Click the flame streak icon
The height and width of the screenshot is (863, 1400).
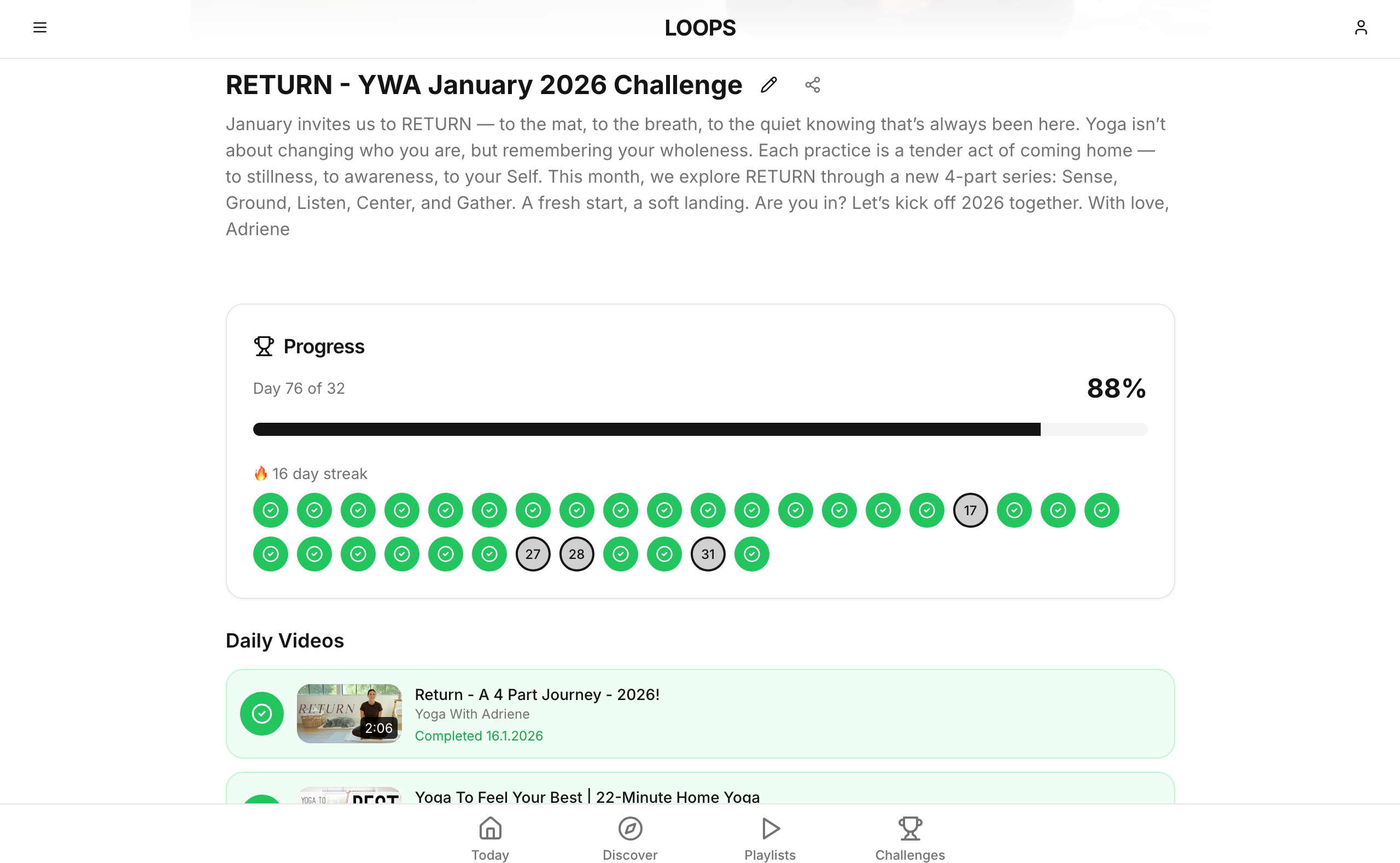pos(261,474)
